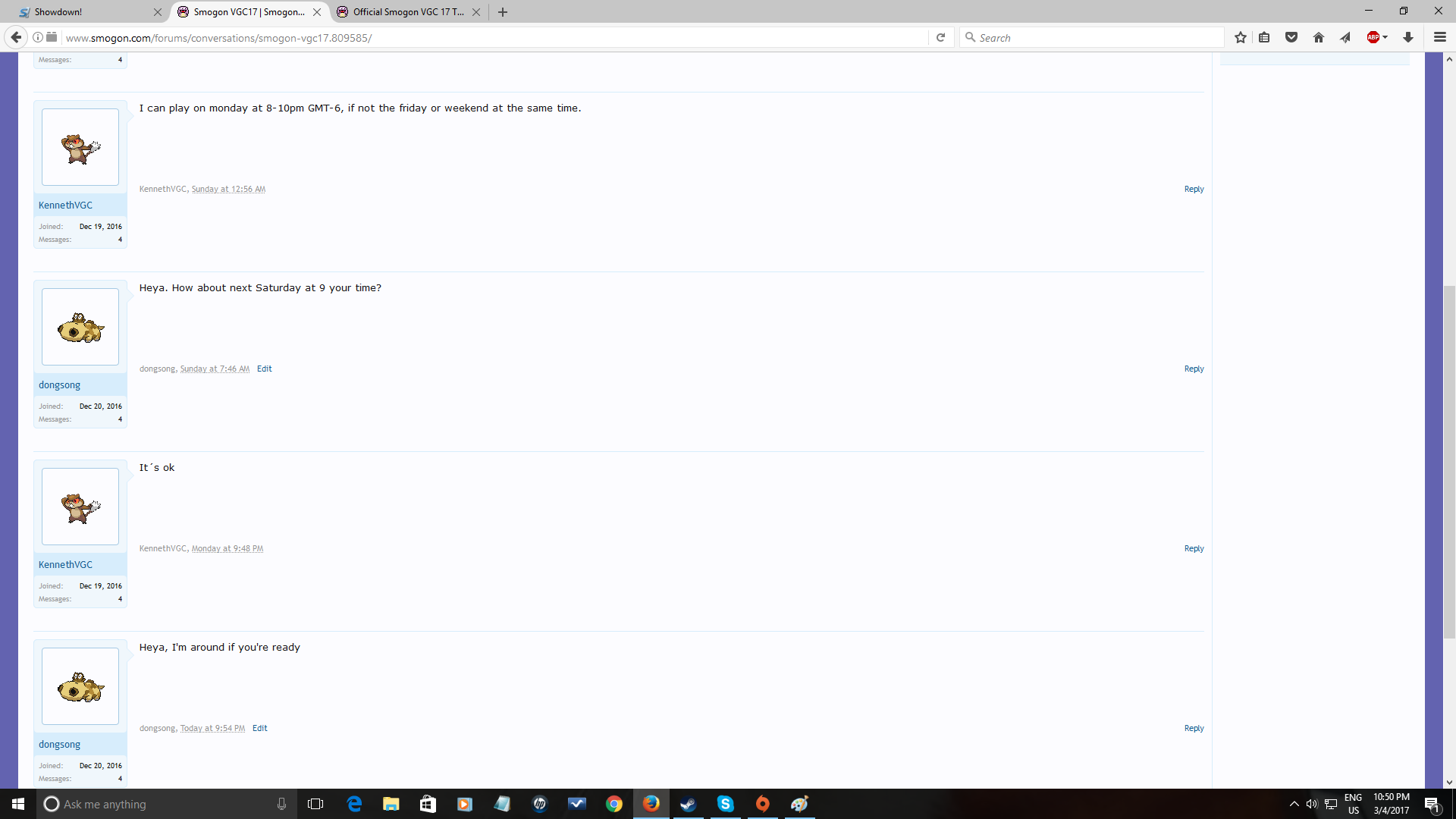The width and height of the screenshot is (1456, 819).
Task: Go to the Firefox home page
Action: pyautogui.click(x=1319, y=37)
